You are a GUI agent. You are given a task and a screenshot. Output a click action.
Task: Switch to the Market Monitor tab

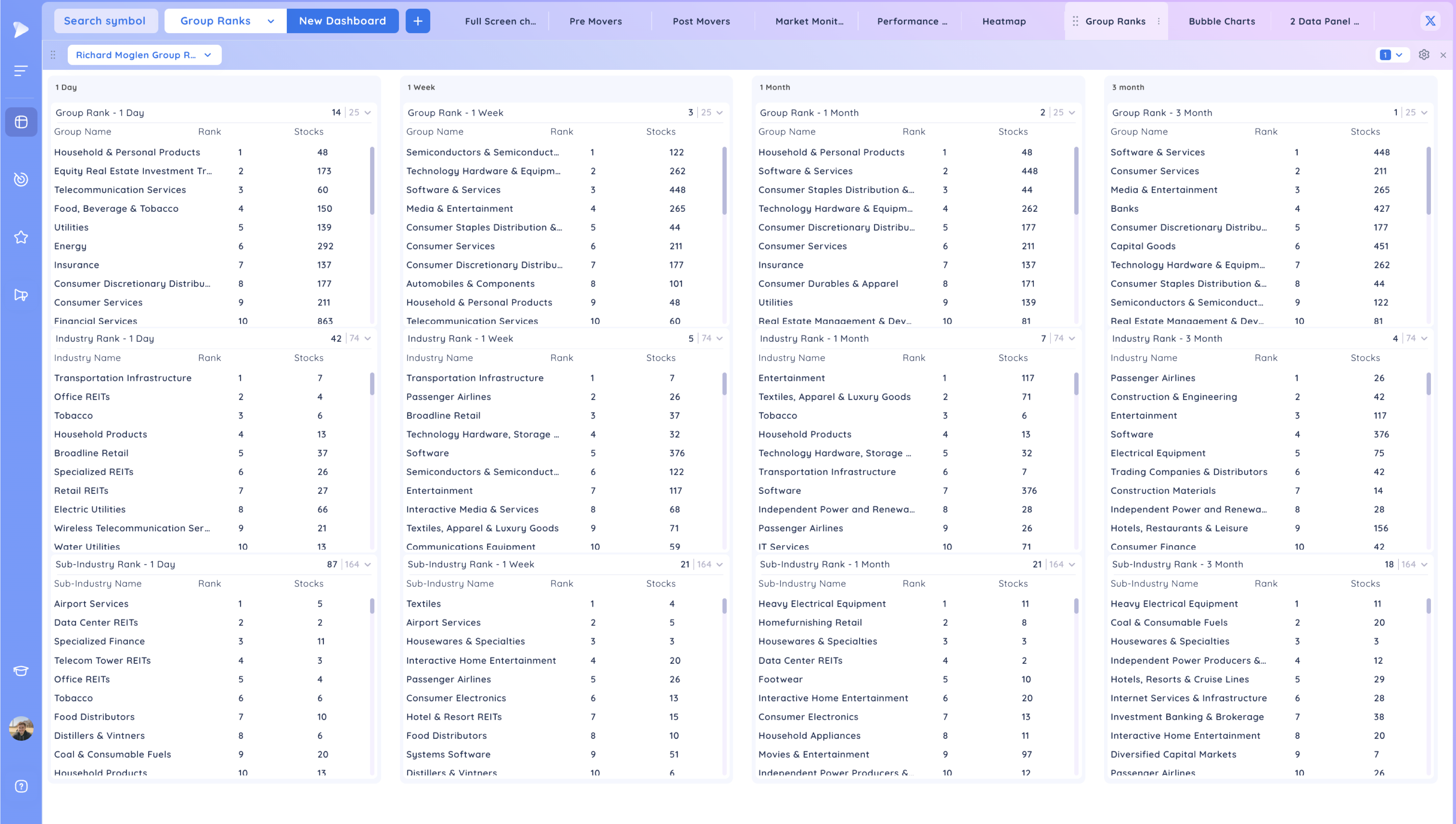coord(809,21)
